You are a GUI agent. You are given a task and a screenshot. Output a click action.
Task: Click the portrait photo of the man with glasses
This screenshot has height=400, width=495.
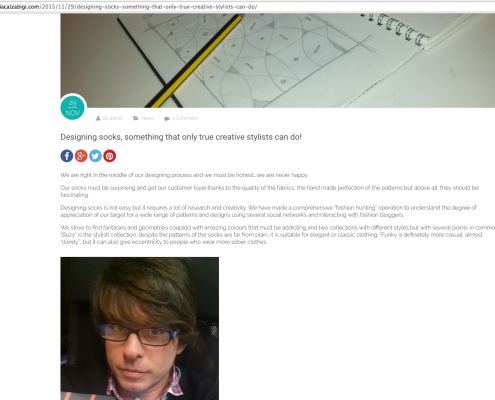pyautogui.click(x=140, y=328)
